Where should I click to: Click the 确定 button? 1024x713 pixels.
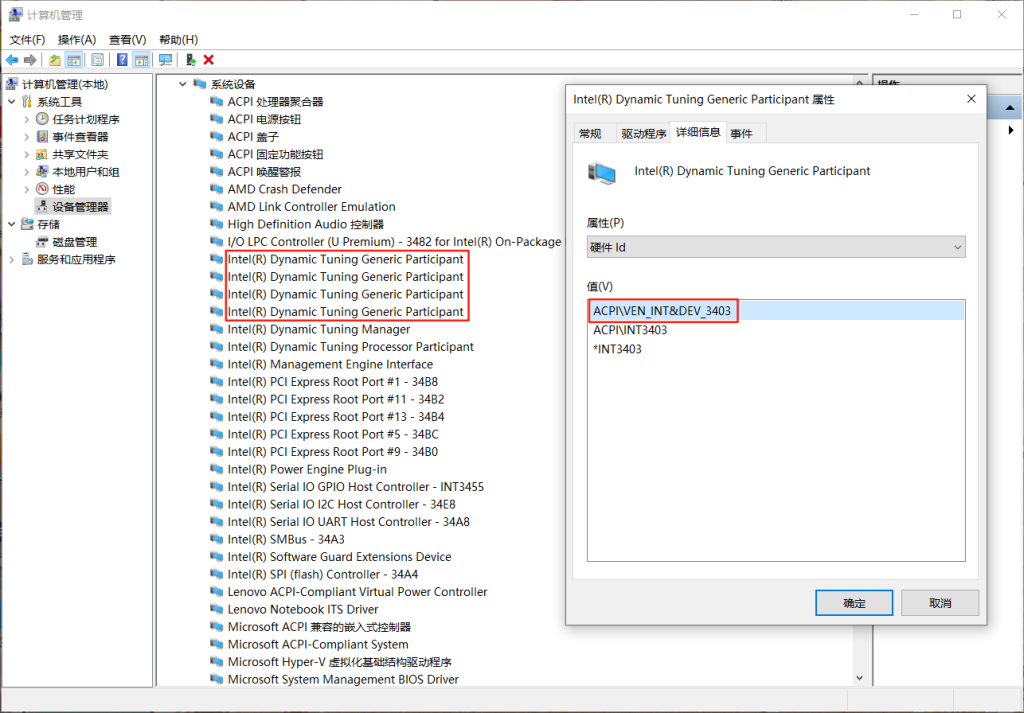[x=854, y=603]
